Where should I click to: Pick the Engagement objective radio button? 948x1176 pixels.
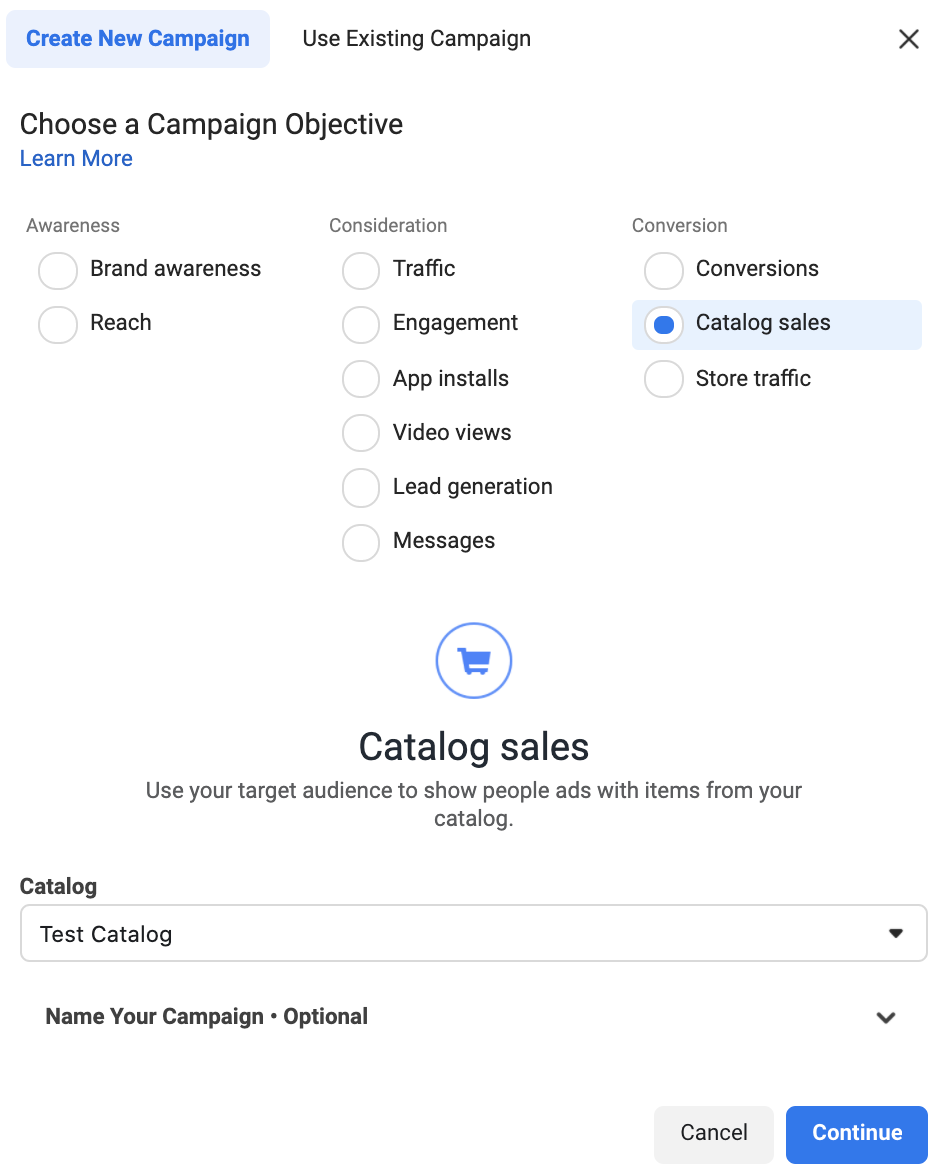click(361, 324)
